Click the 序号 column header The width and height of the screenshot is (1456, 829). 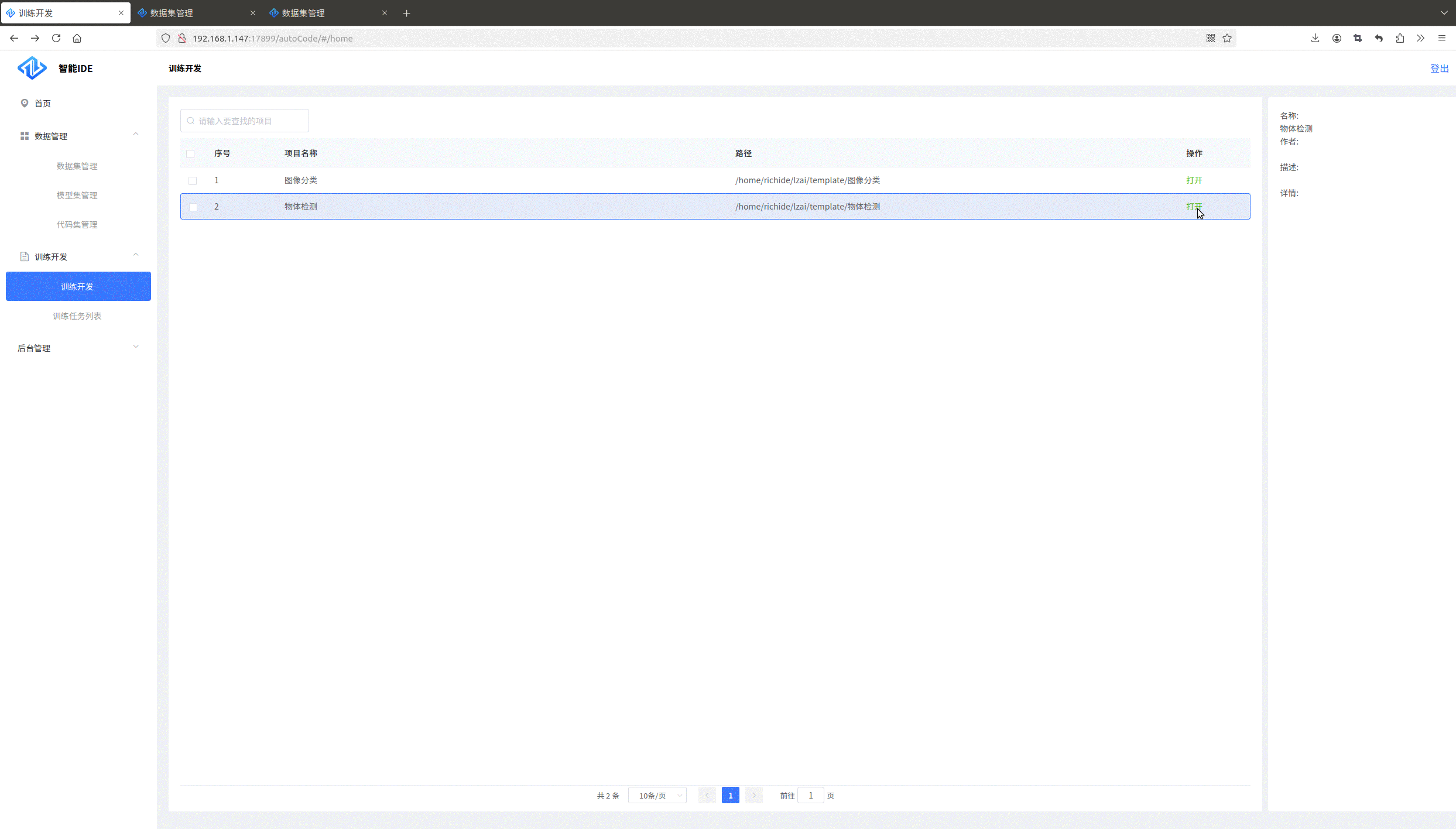click(222, 153)
